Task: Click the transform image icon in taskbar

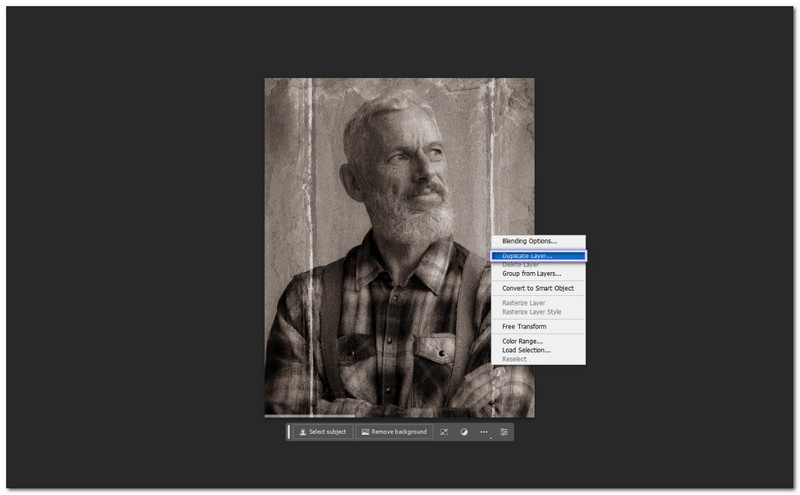Action: click(444, 432)
